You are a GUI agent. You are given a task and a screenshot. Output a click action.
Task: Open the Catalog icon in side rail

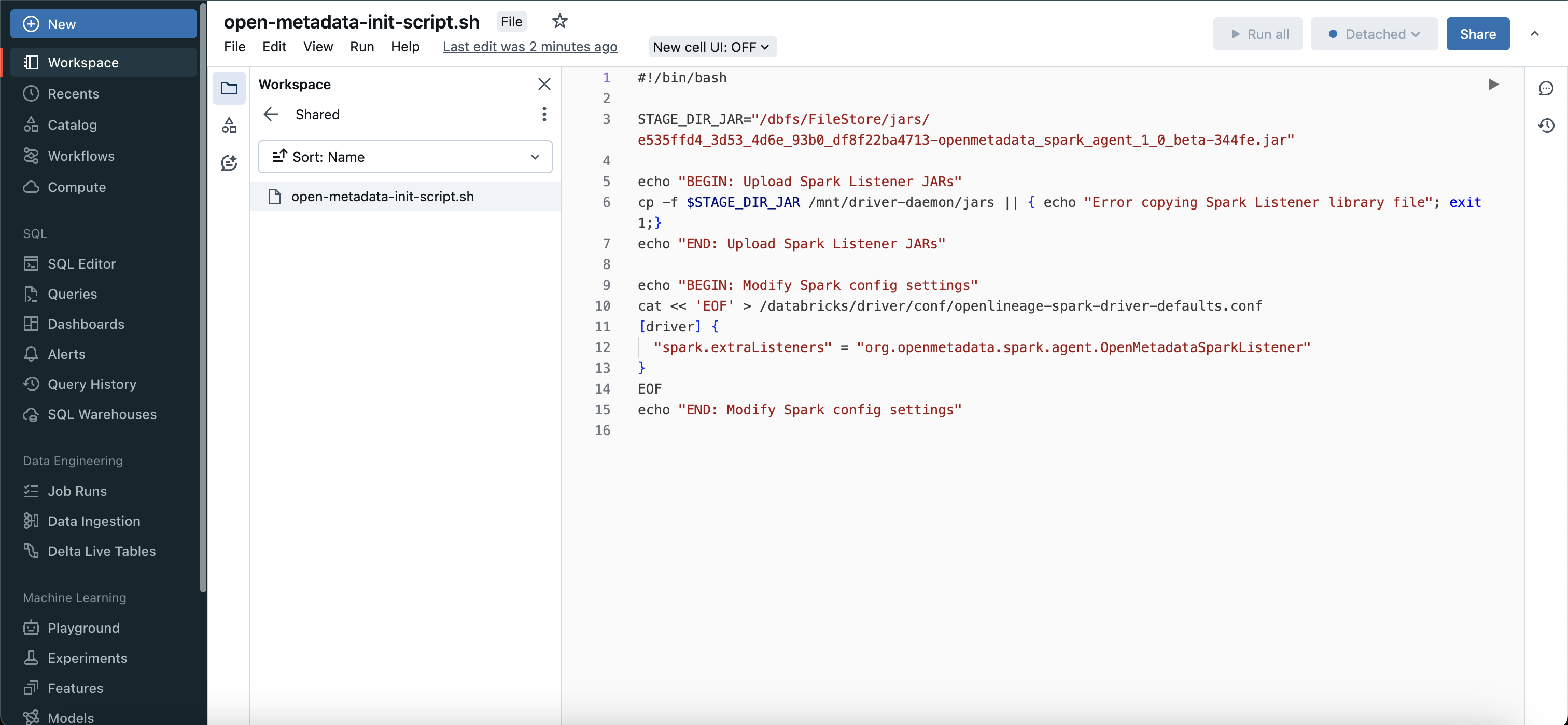(x=229, y=126)
